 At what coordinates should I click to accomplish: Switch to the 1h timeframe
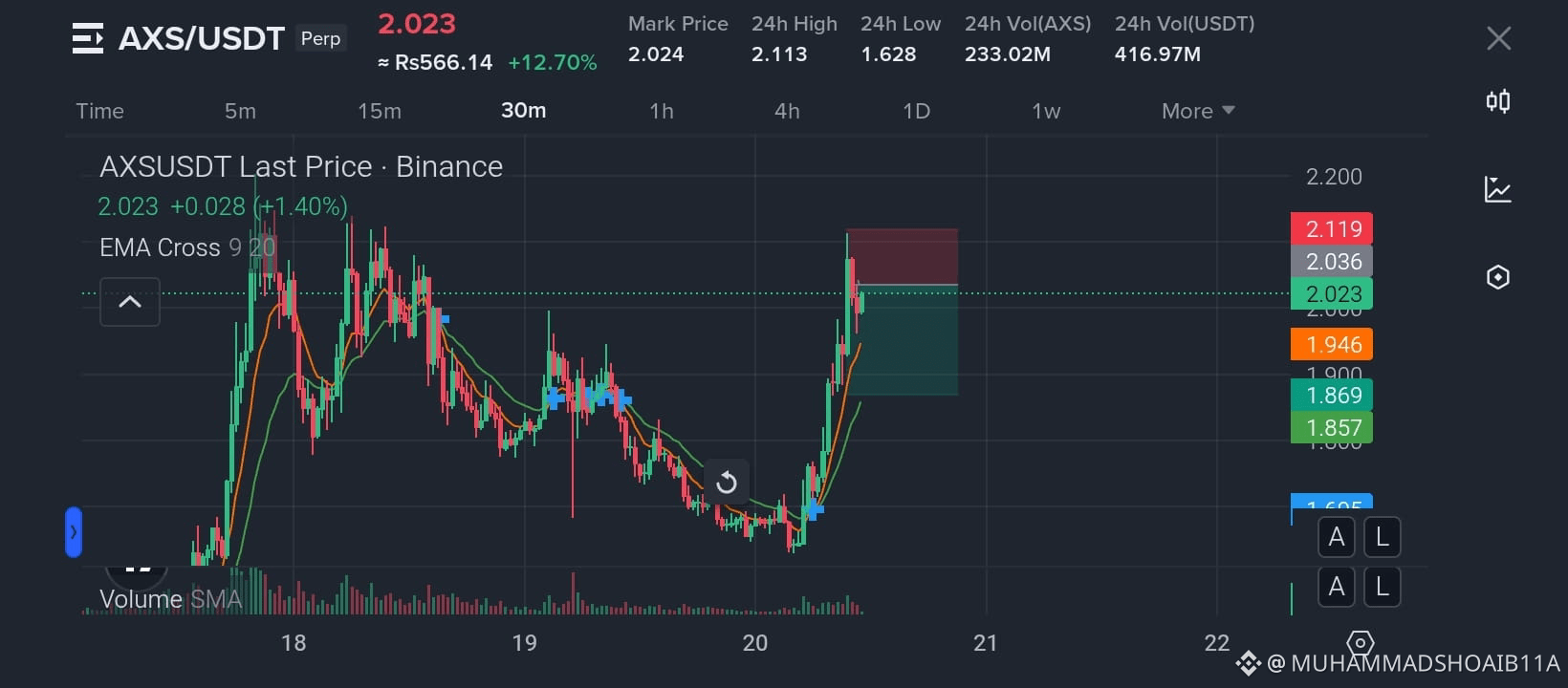(662, 111)
